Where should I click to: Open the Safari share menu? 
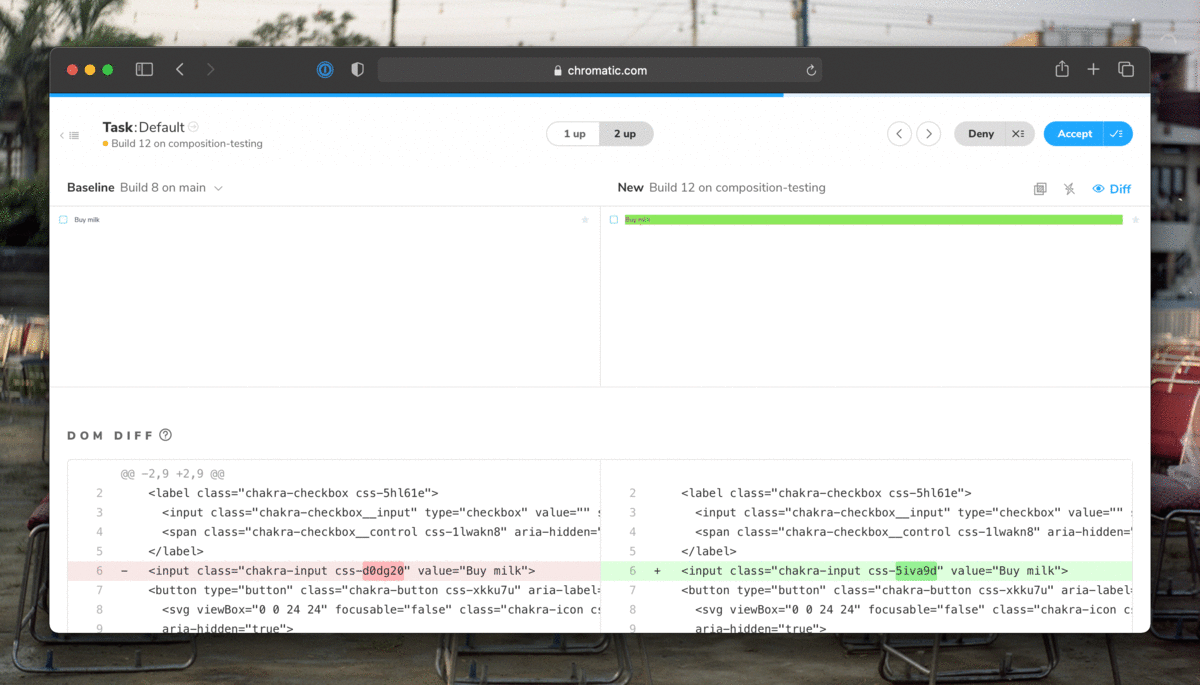point(1062,69)
